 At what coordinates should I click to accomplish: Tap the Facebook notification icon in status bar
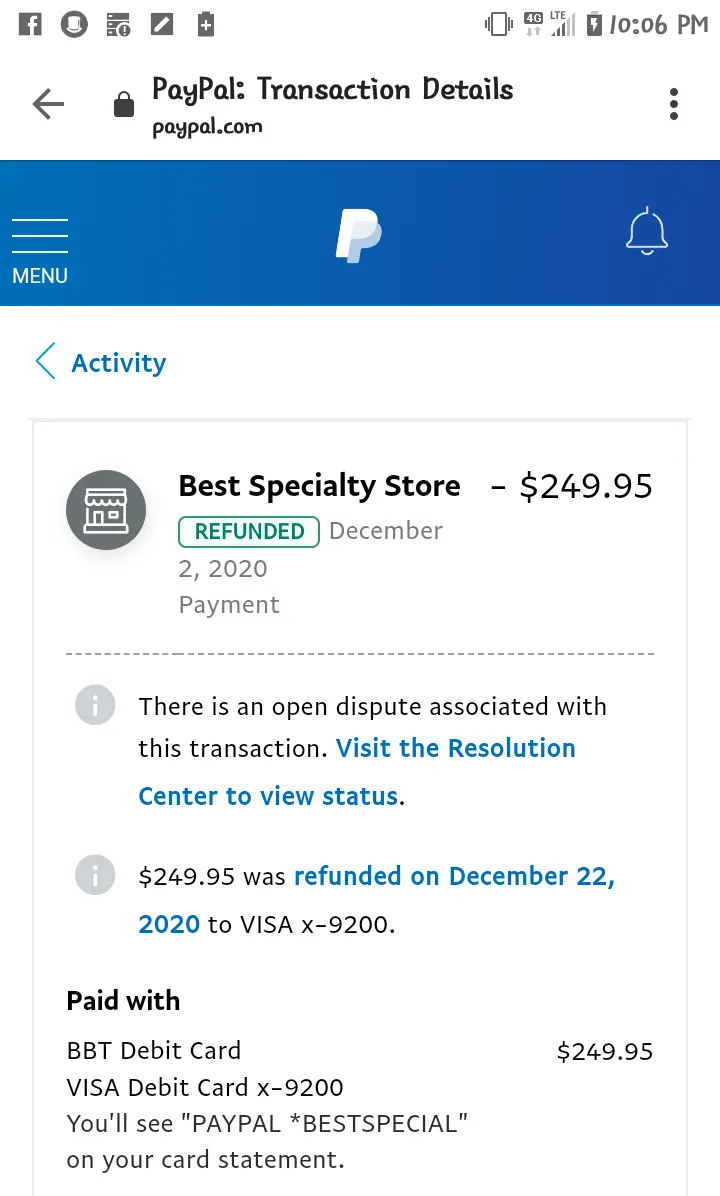(x=30, y=24)
